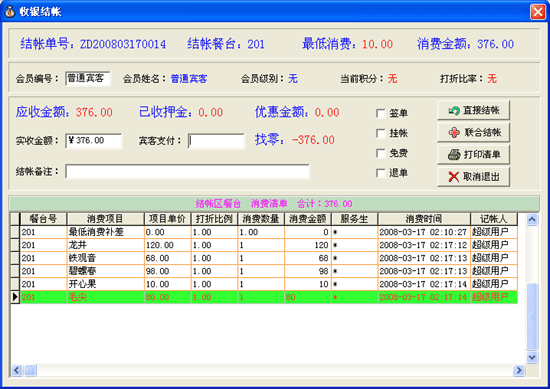Click the printer icon on 打印清单

click(454, 155)
